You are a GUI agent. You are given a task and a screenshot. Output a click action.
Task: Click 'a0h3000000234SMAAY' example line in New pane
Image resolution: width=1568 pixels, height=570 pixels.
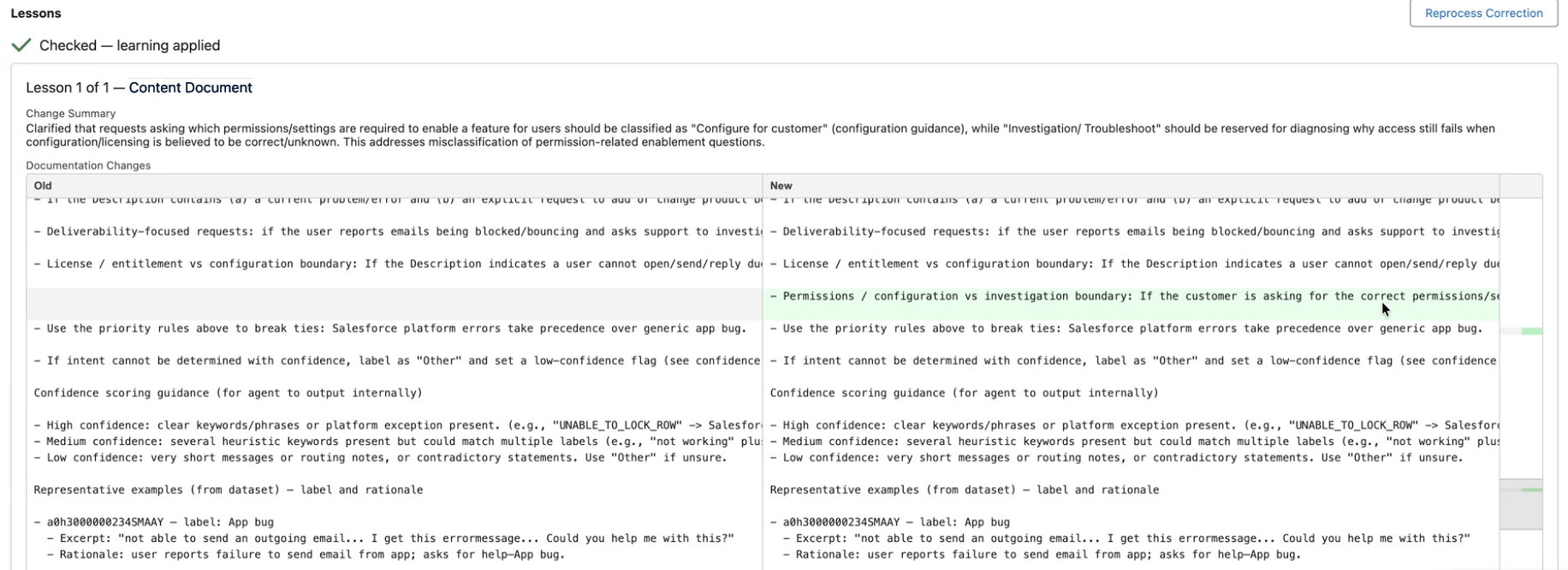(890, 522)
